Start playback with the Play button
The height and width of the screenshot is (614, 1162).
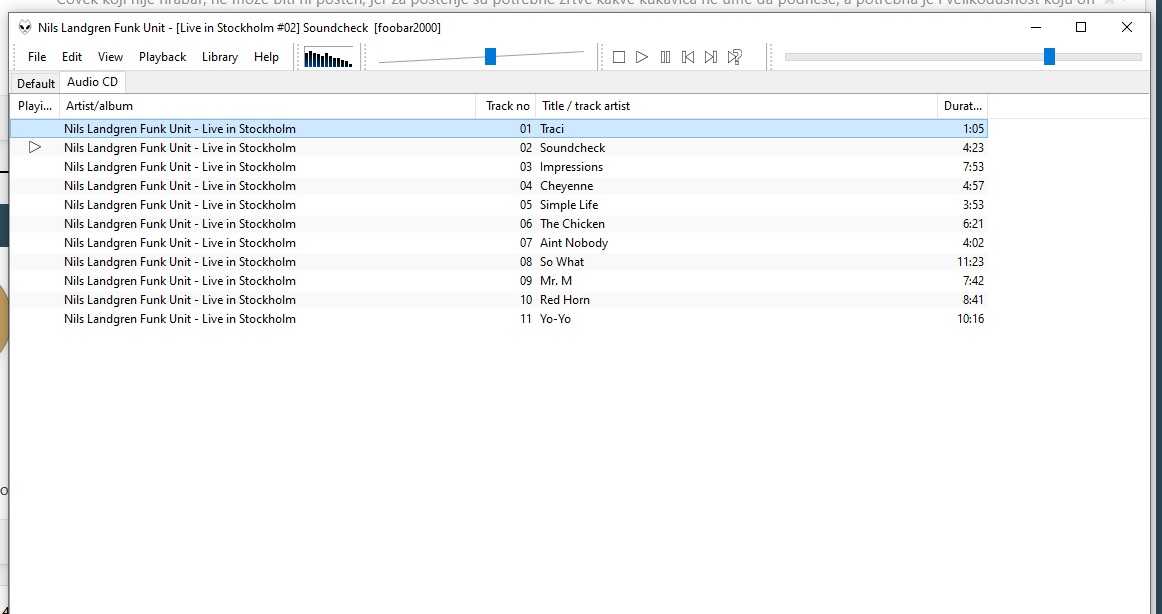[x=642, y=57]
